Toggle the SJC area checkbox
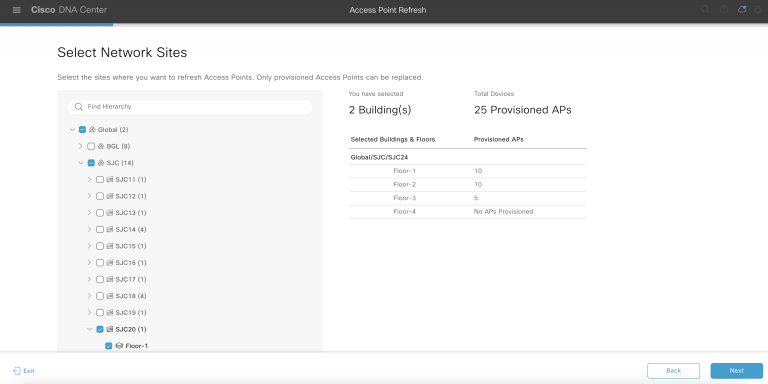 pos(91,163)
